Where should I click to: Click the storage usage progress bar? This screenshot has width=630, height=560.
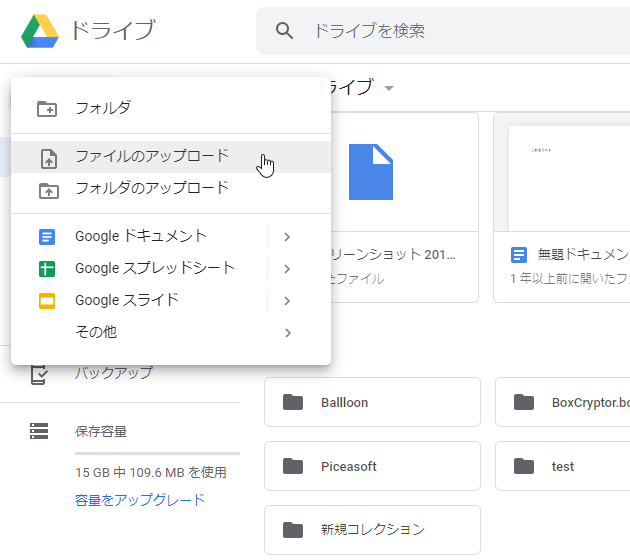click(x=157, y=454)
